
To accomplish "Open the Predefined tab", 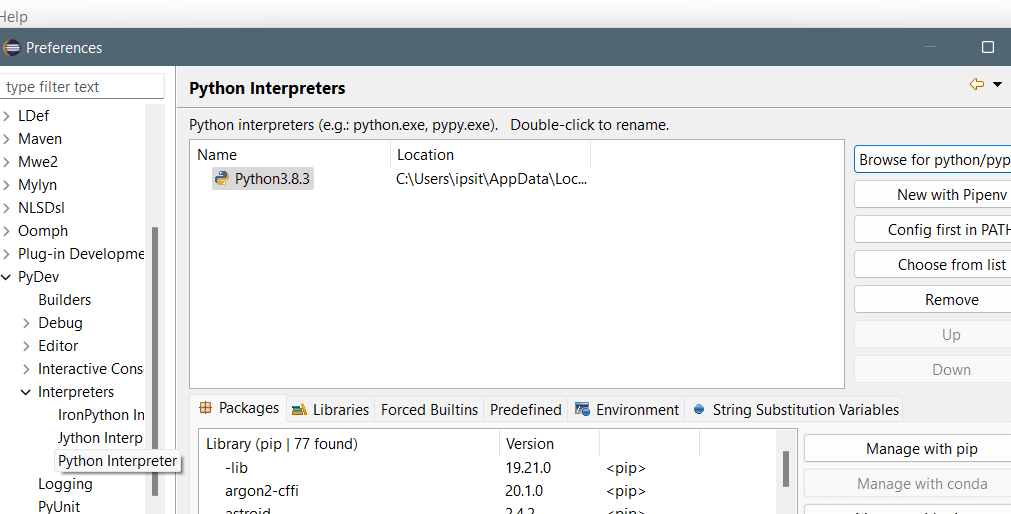I will tap(525, 409).
